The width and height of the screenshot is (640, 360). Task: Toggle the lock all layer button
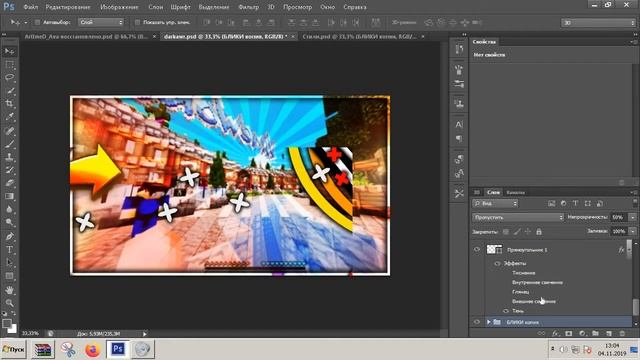click(x=539, y=232)
